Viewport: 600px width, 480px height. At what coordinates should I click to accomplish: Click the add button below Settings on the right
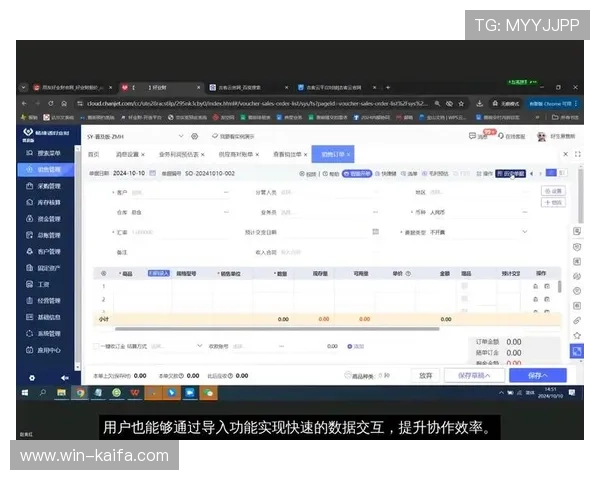pyautogui.click(x=553, y=202)
